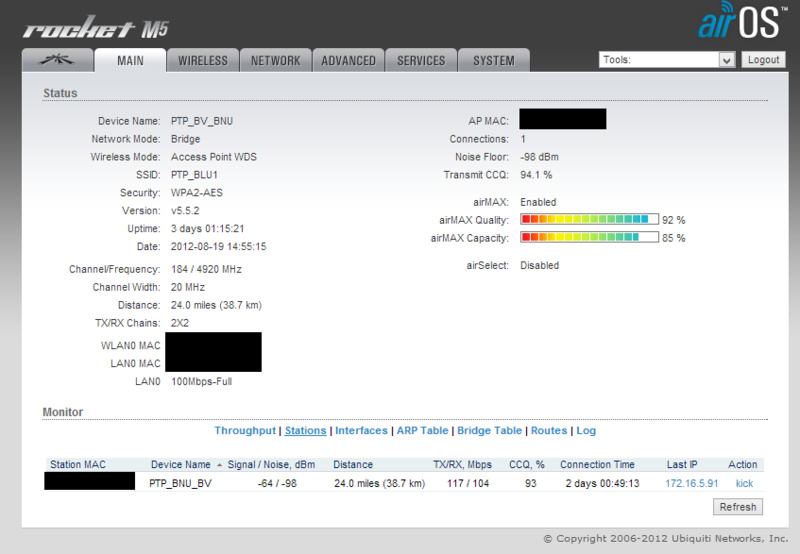Open the Log monitor link
This screenshot has height=554, width=800.
586,431
